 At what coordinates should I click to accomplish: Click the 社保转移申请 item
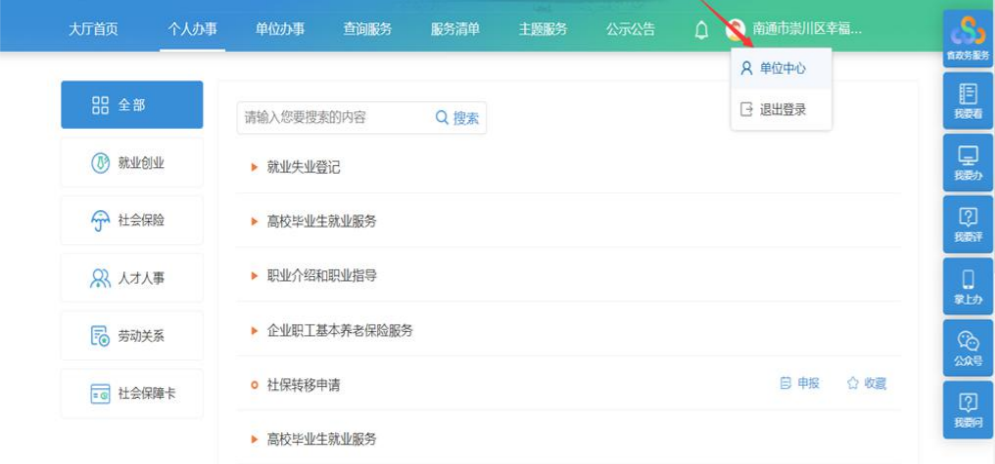303,385
